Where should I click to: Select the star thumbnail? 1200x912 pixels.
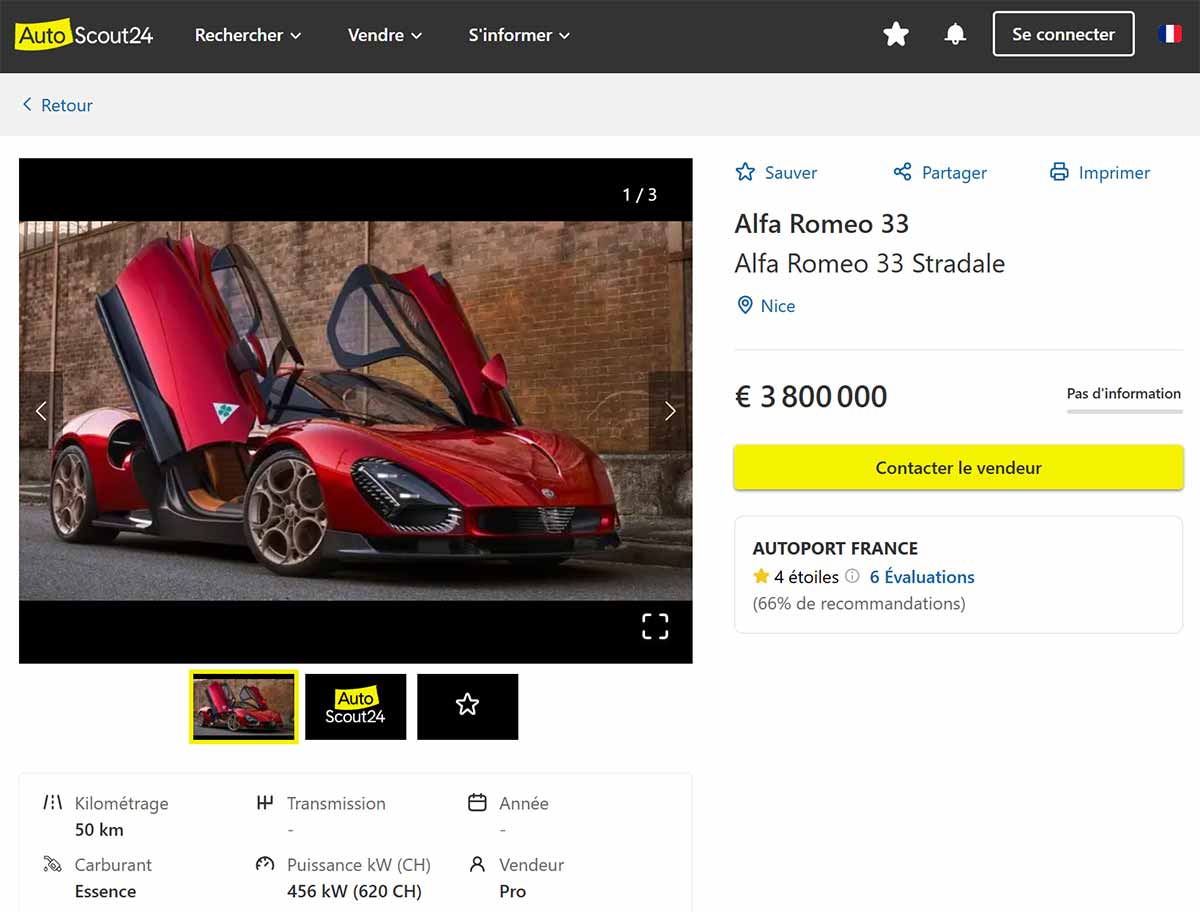click(467, 707)
